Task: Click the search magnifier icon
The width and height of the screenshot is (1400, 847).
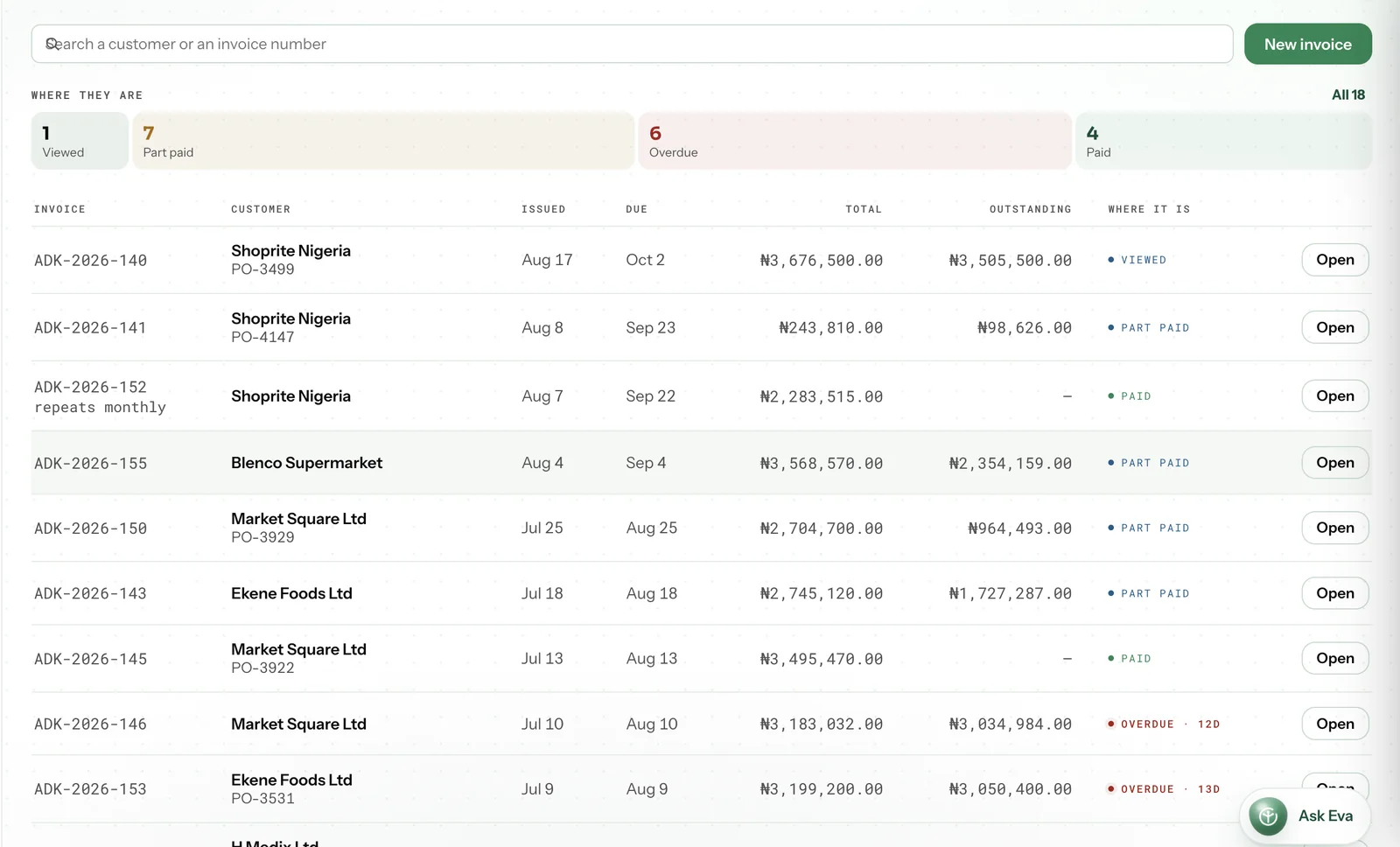Action: [52, 44]
